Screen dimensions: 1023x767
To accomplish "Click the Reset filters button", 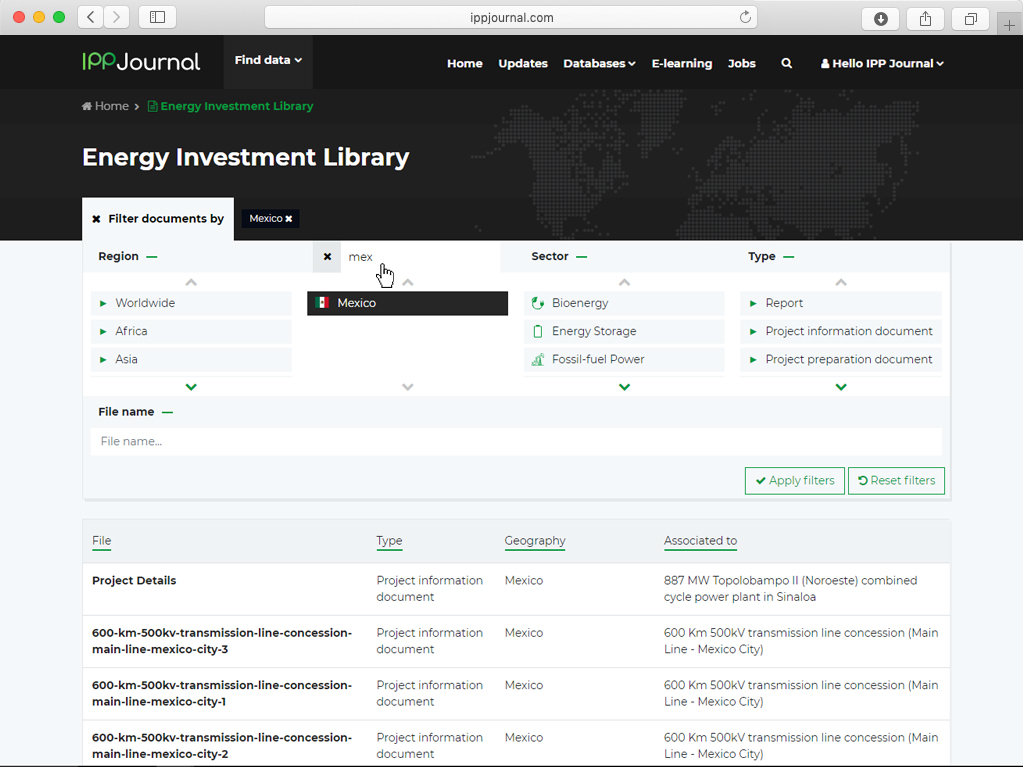I will coord(896,481).
